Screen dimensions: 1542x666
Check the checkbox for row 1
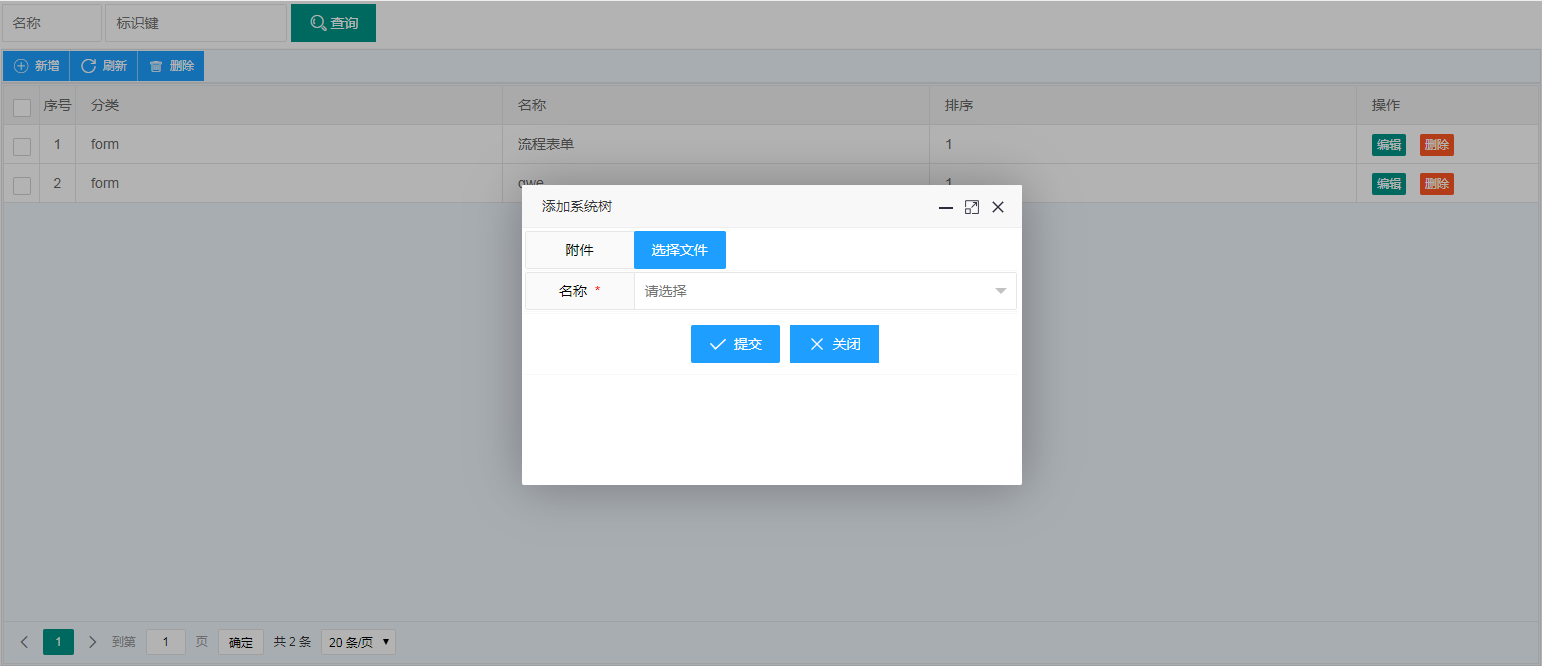pyautogui.click(x=22, y=146)
